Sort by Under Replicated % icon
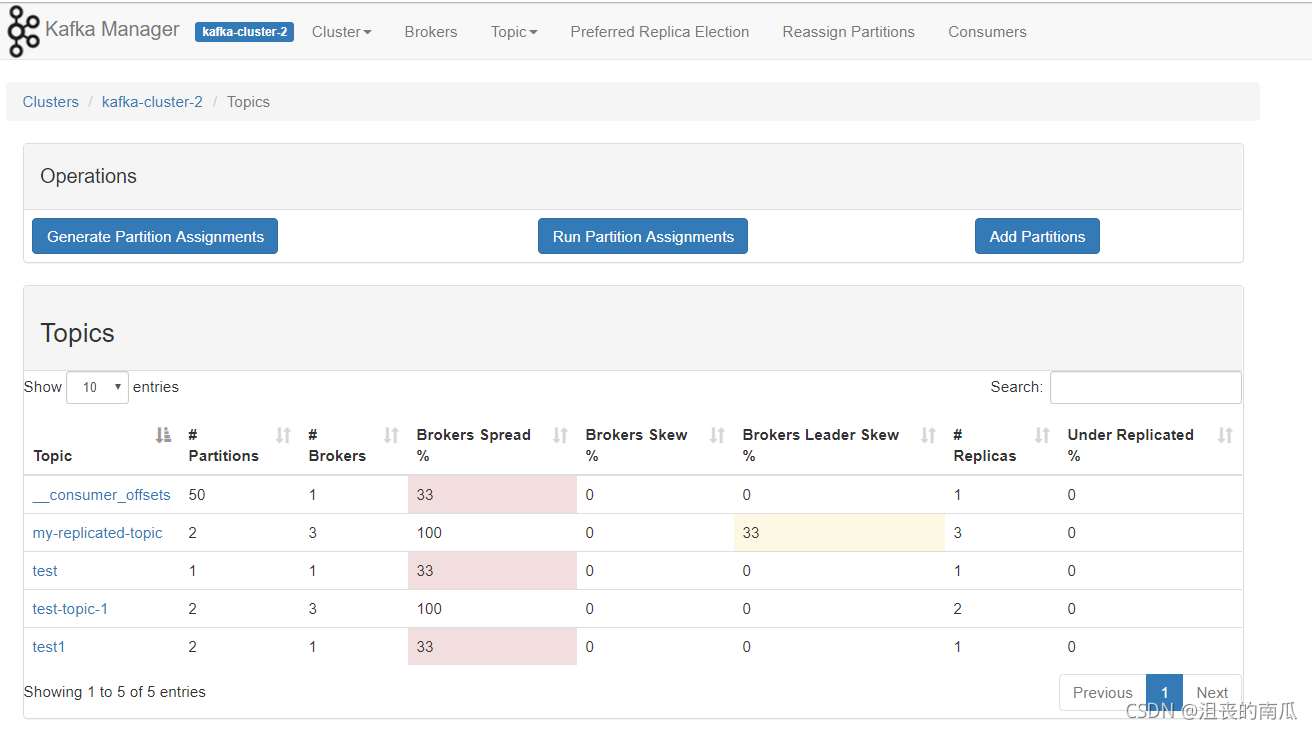The height and width of the screenshot is (729, 1312). click(1225, 435)
